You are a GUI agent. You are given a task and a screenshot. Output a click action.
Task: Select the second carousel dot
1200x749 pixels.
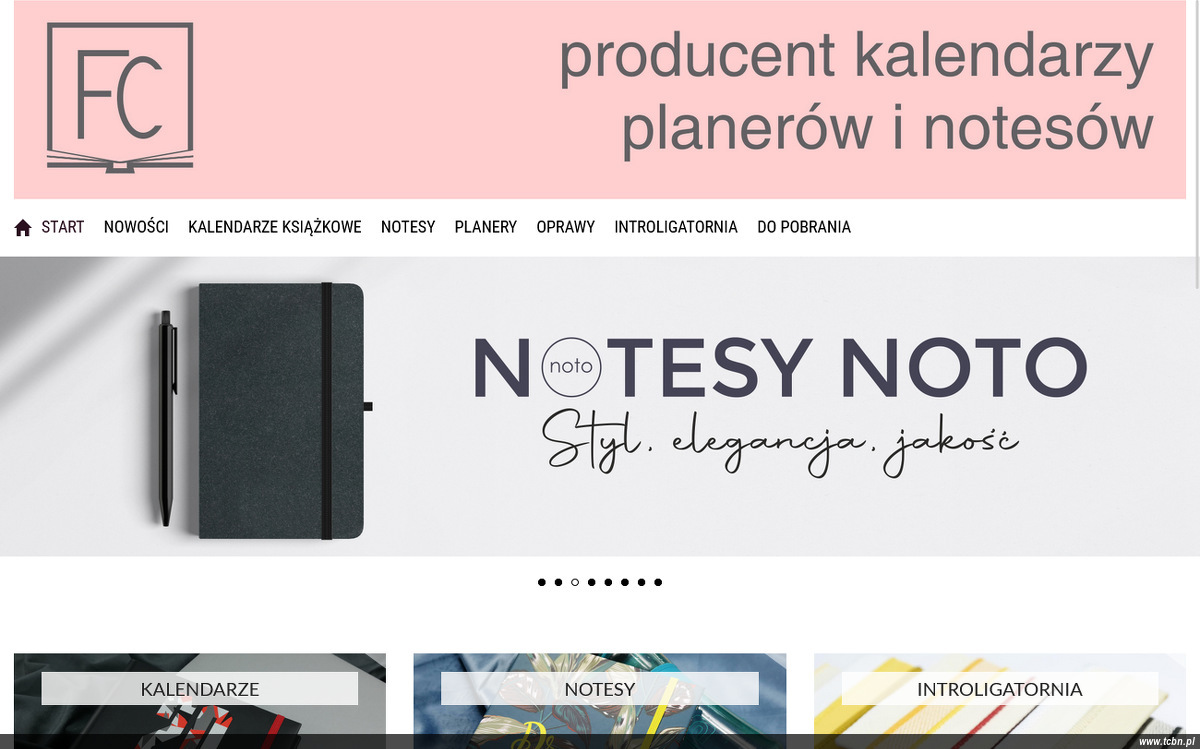(x=558, y=582)
